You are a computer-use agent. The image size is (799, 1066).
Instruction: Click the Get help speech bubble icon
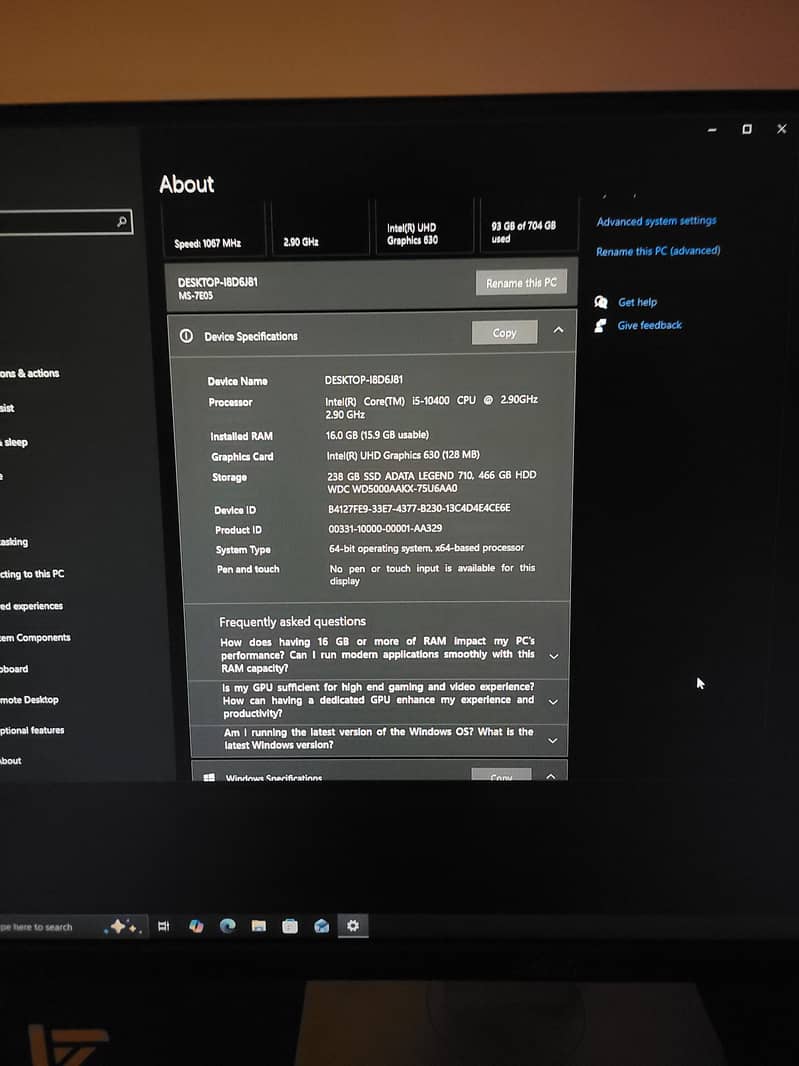pos(600,302)
